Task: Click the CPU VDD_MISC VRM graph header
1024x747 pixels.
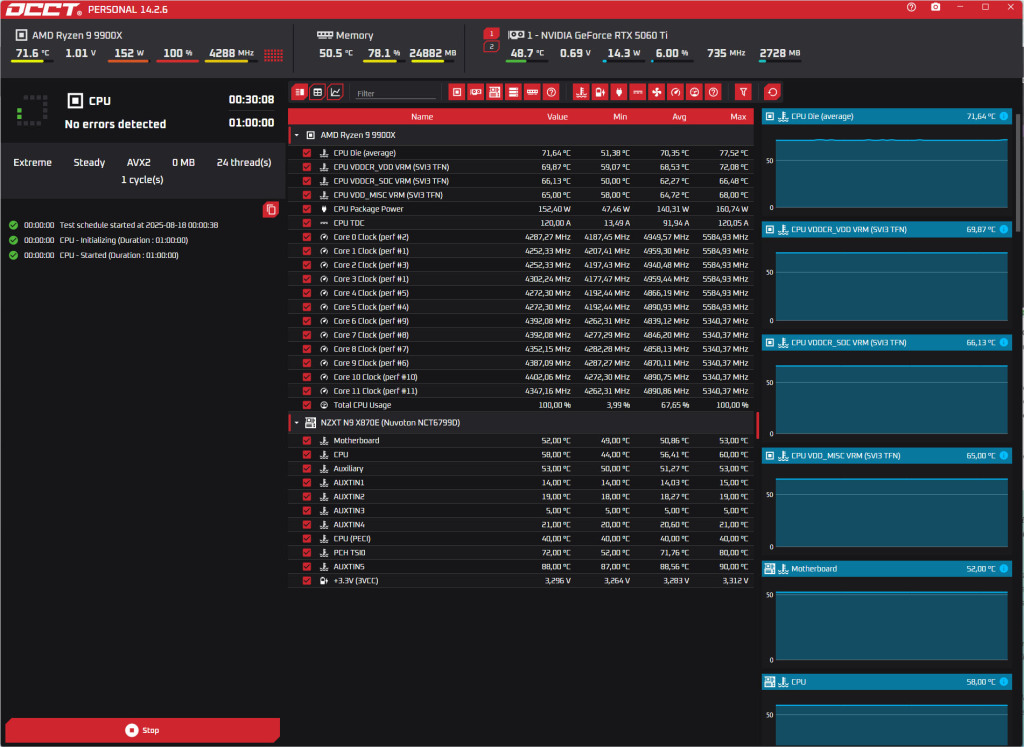Action: (886, 455)
